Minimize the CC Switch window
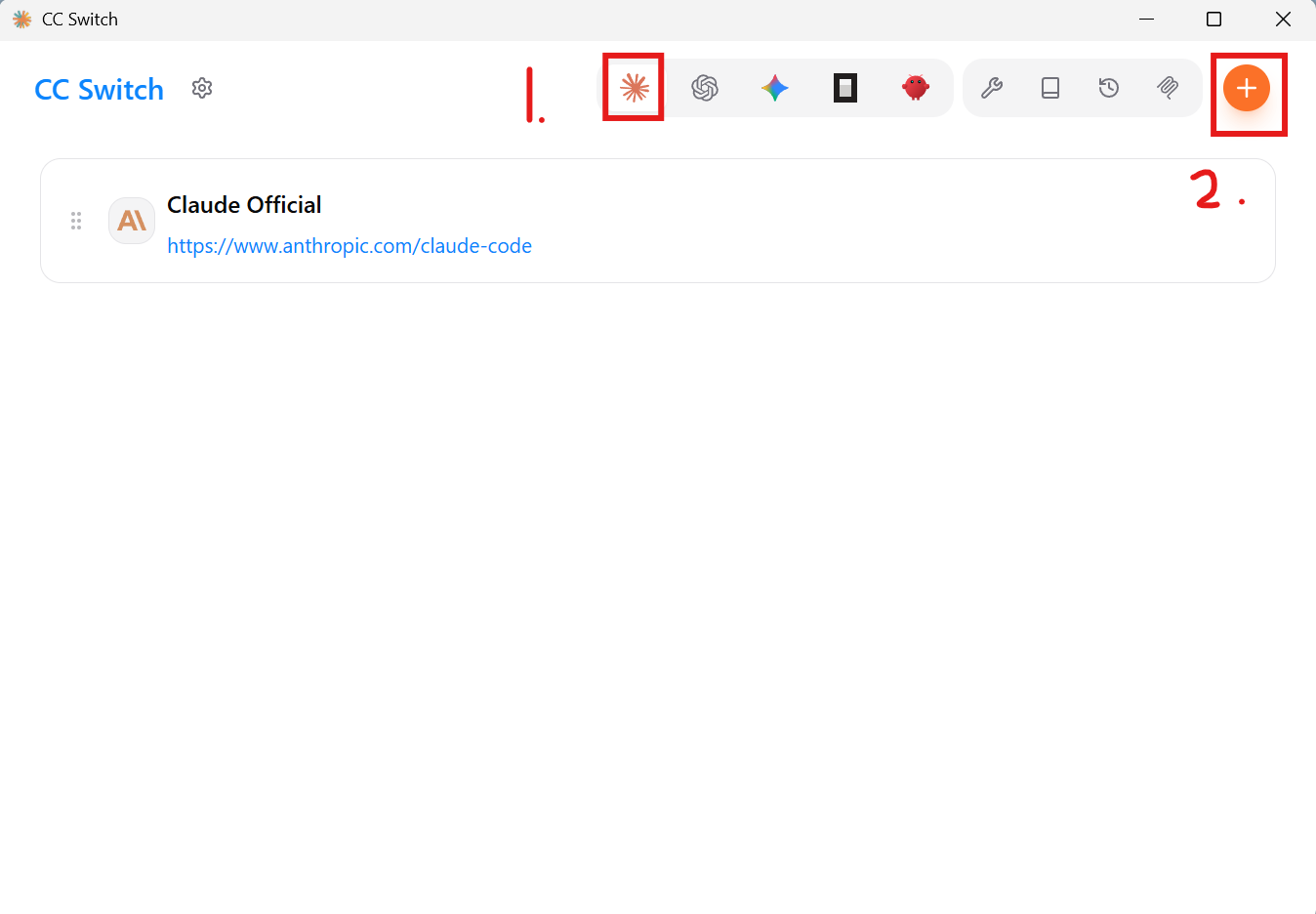Image resolution: width=1316 pixels, height=914 pixels. click(1147, 20)
